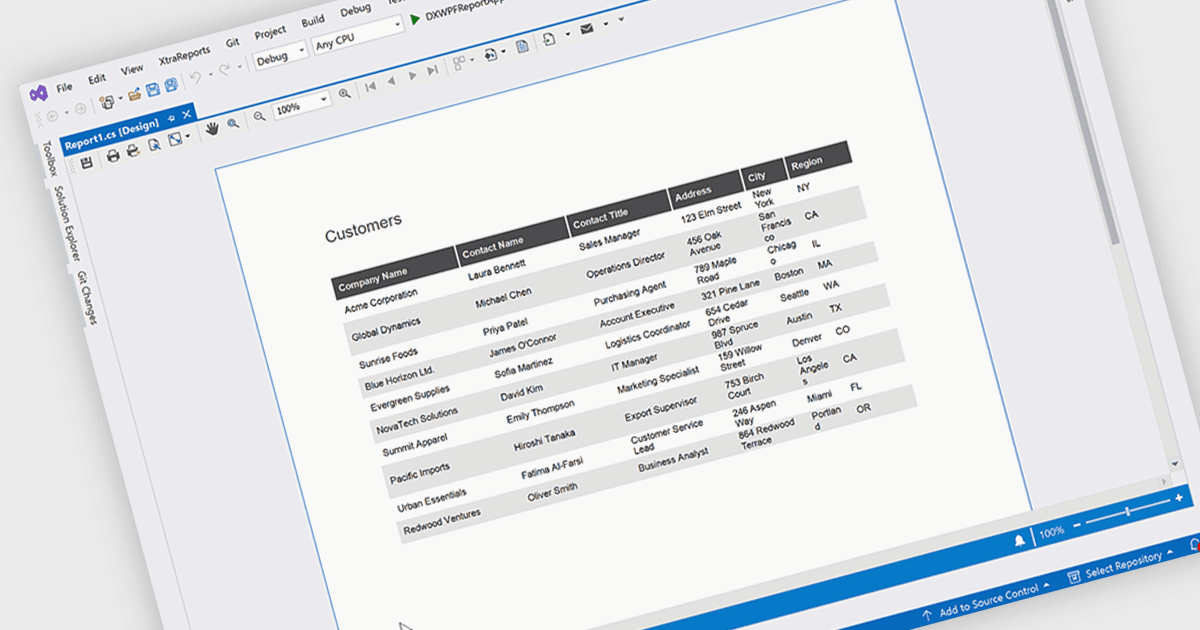Open the Build menu
The width and height of the screenshot is (1200, 630).
(x=313, y=21)
